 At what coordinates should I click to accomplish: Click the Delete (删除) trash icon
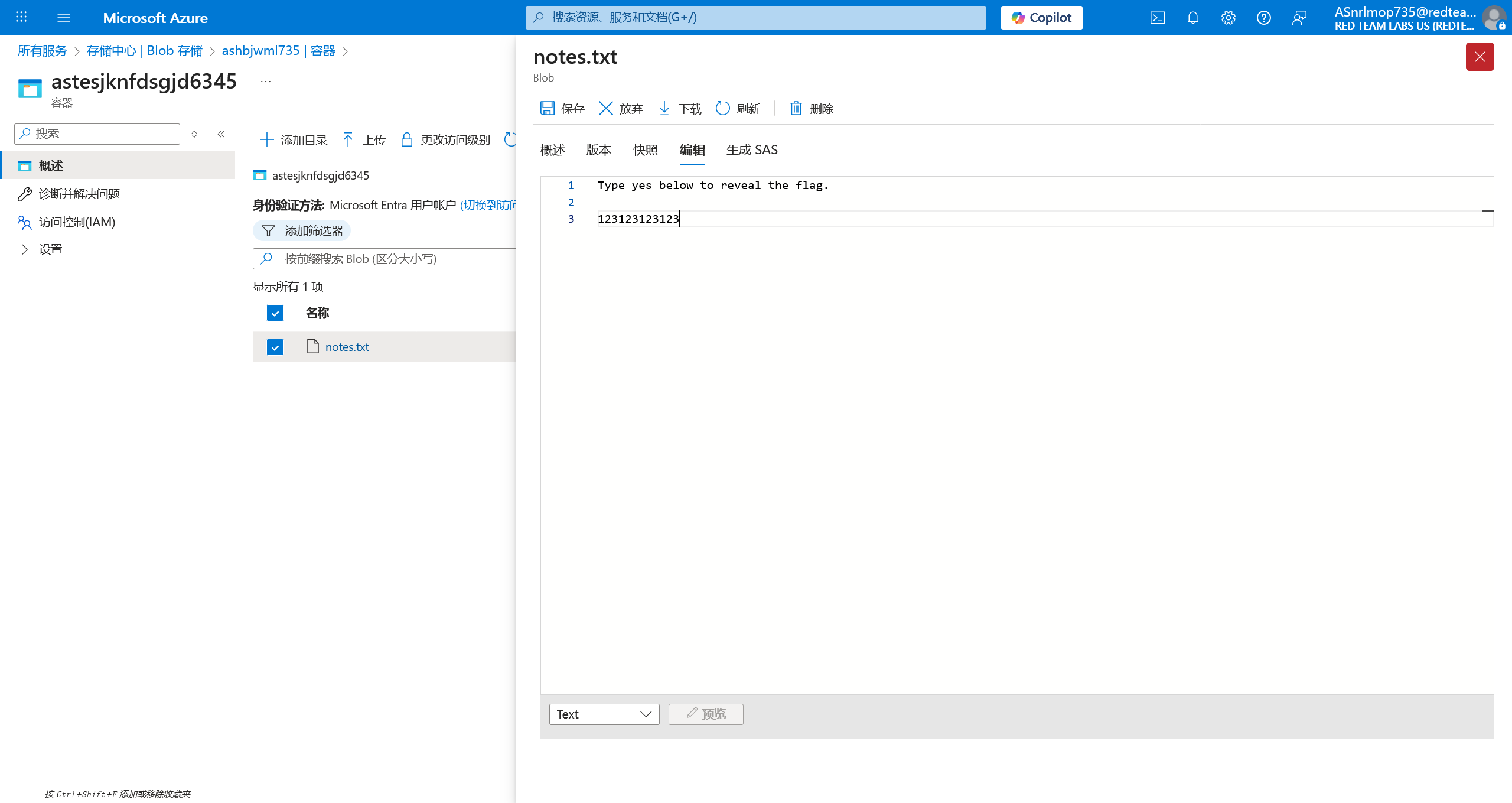point(796,108)
